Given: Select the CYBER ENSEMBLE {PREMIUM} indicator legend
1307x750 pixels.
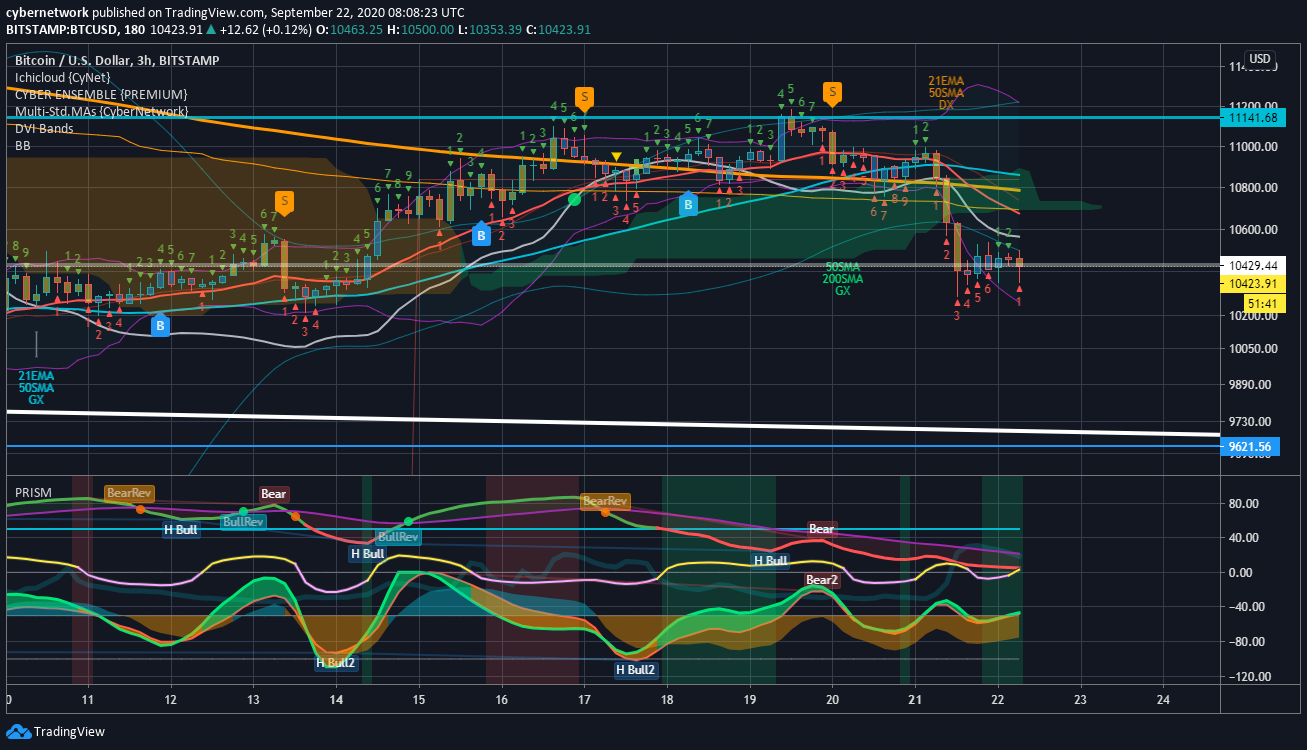Looking at the screenshot, I should coord(101,95).
